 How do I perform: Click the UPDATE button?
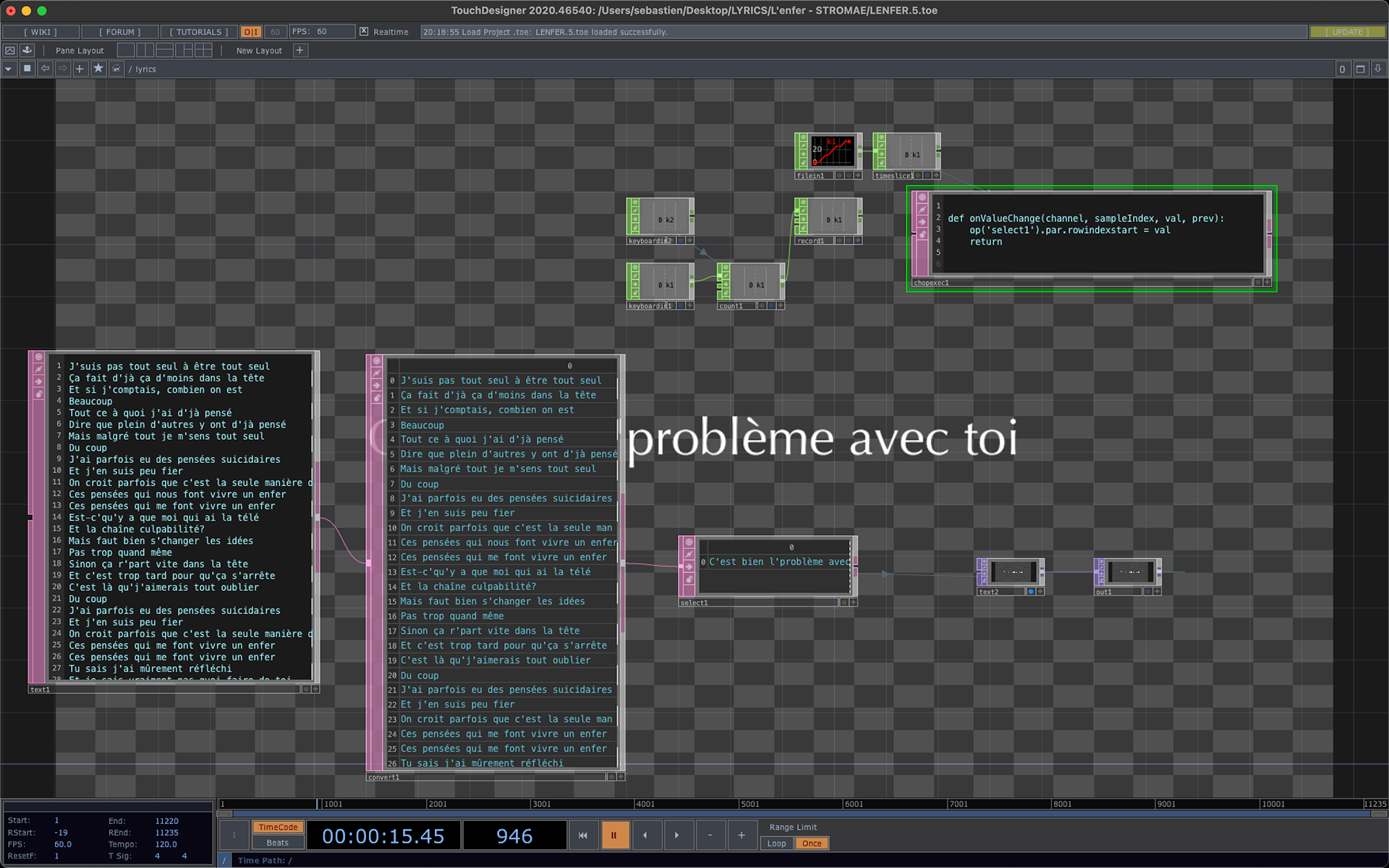[x=1347, y=32]
